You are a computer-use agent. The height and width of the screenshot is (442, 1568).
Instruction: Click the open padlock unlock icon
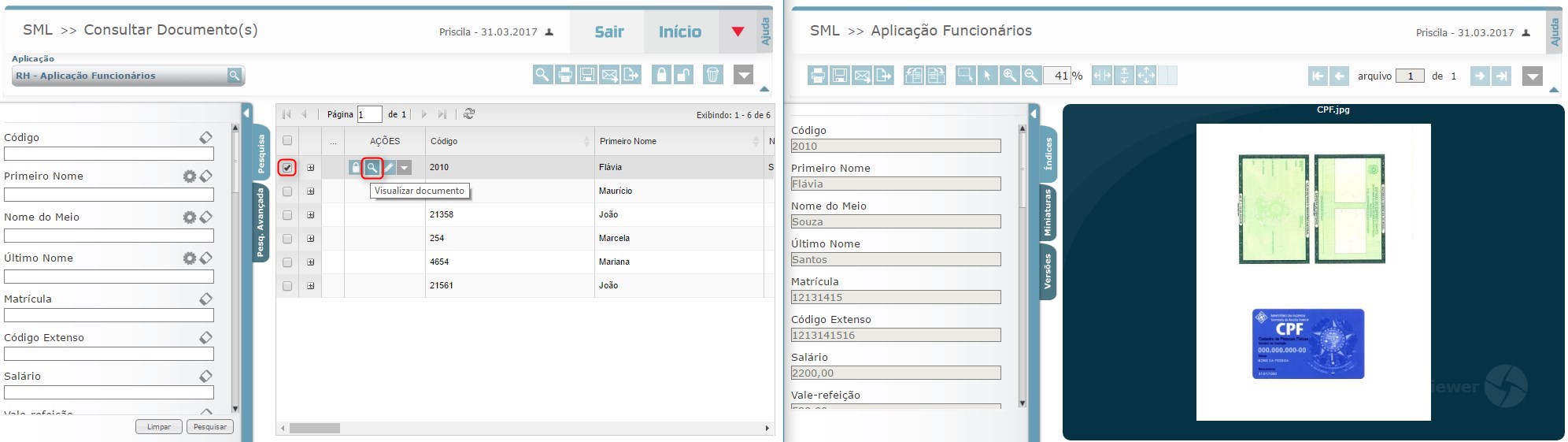coord(683,75)
